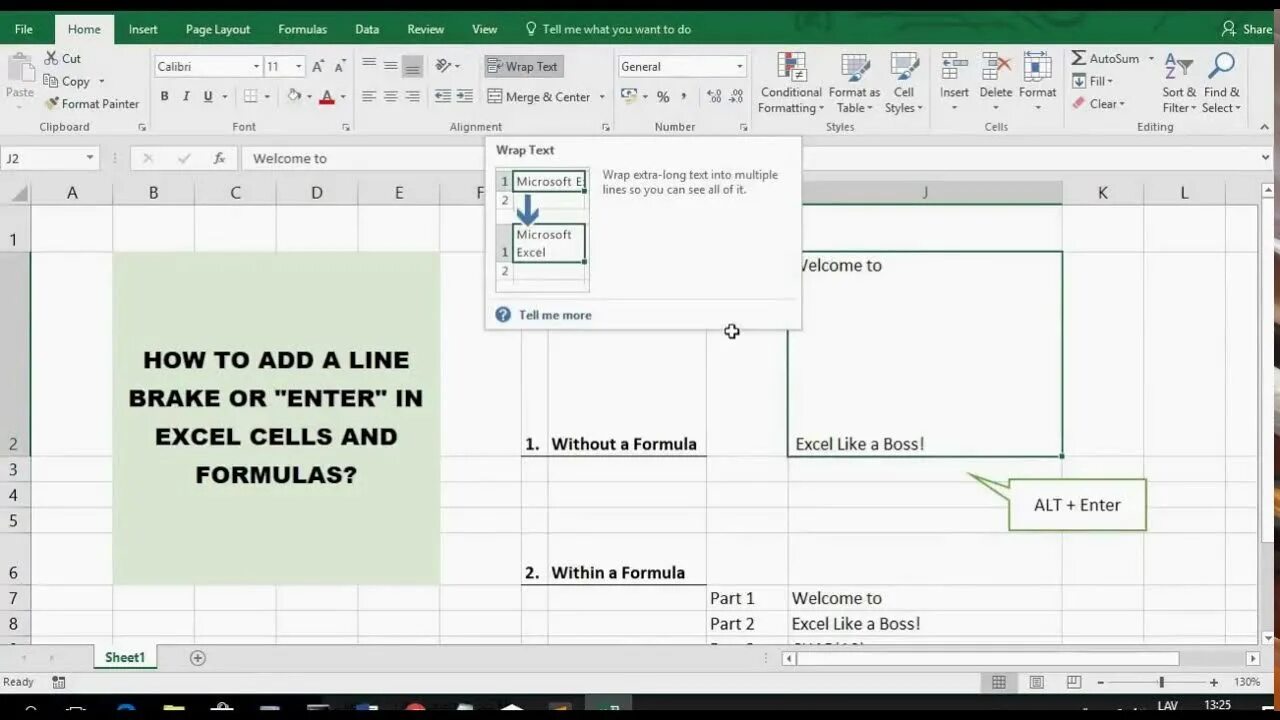Click AutoSum sigma button
1280x720 pixels.
[x=1106, y=59]
